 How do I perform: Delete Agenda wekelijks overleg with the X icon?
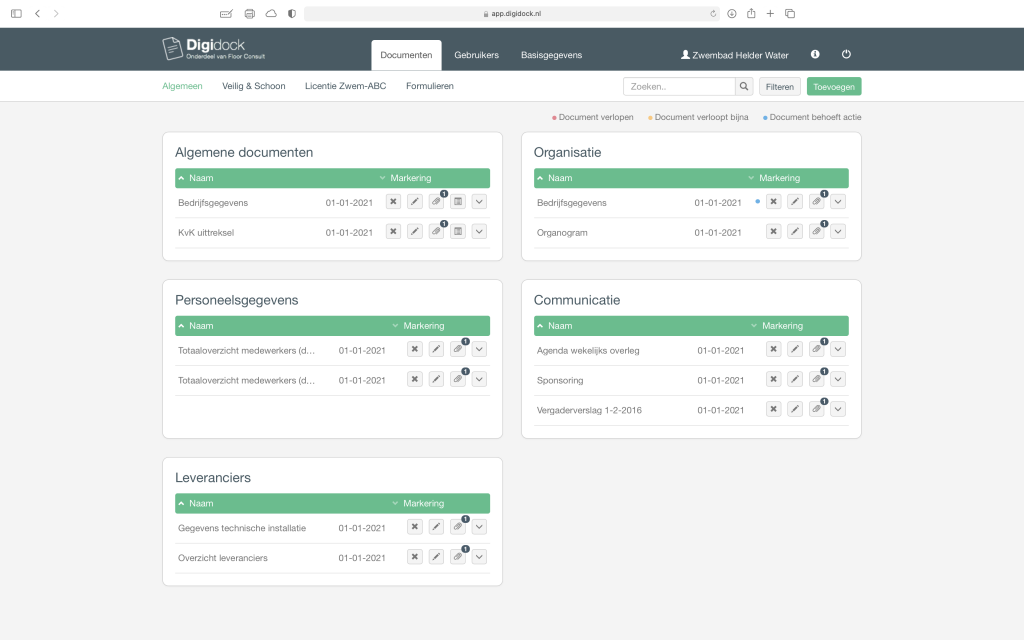pyautogui.click(x=773, y=349)
